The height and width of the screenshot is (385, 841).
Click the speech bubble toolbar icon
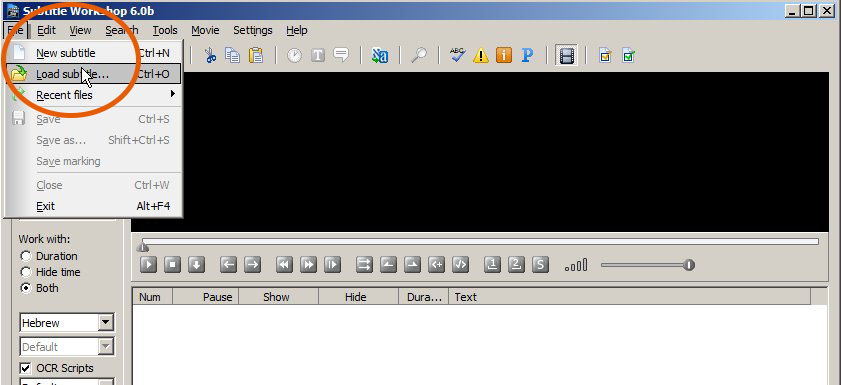pyautogui.click(x=341, y=55)
